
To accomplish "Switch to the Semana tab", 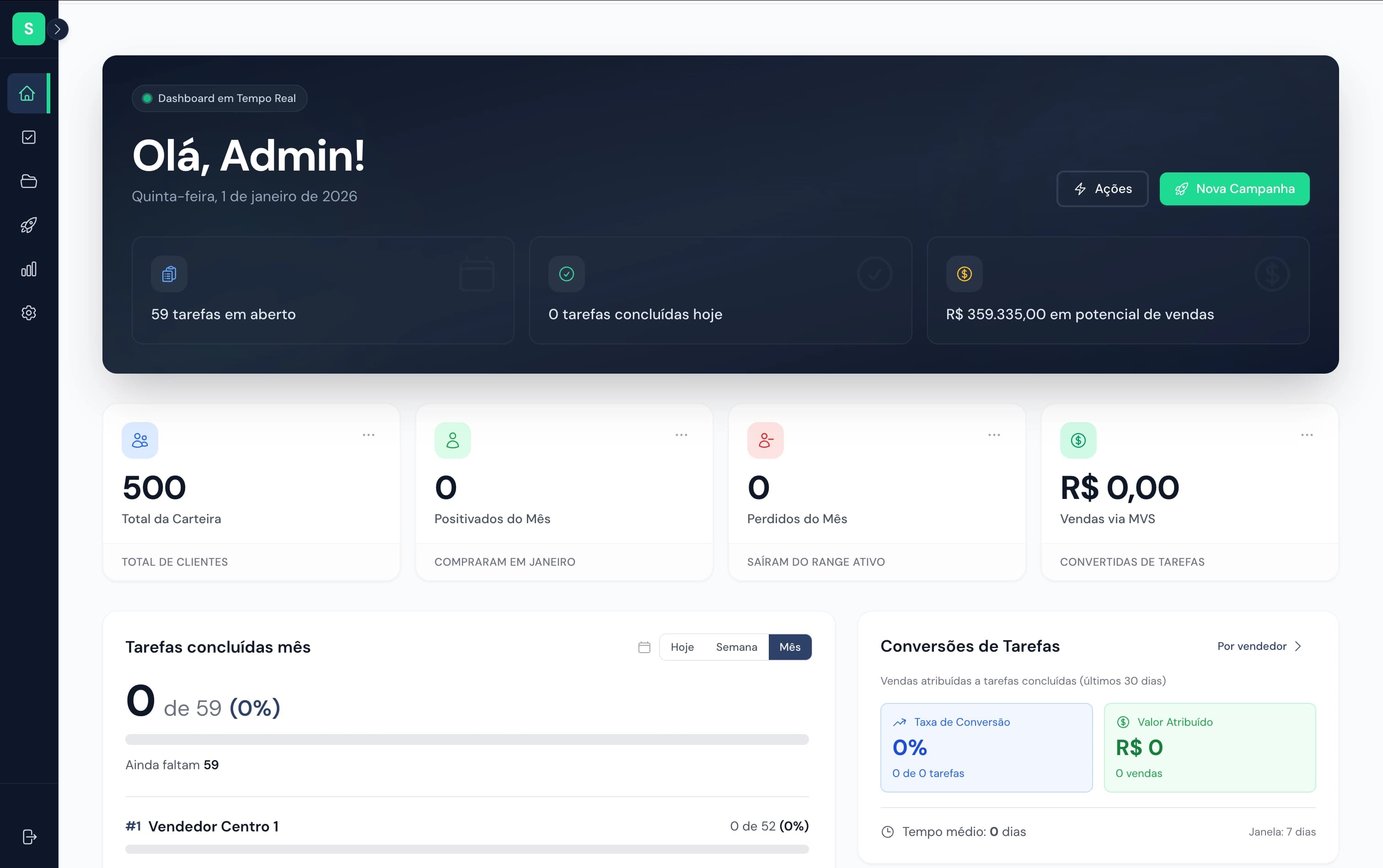I will click(x=737, y=646).
